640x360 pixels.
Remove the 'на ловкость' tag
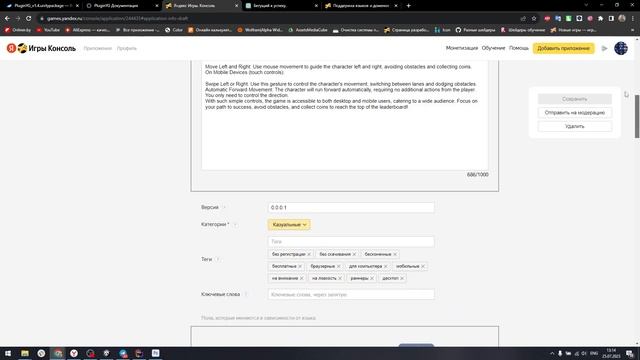[340, 278]
